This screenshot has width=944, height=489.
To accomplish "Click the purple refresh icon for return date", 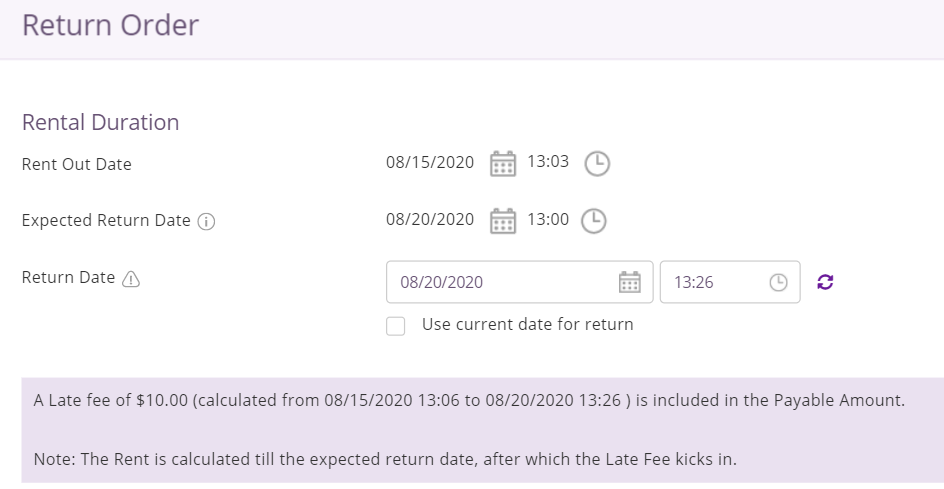I will (x=825, y=282).
